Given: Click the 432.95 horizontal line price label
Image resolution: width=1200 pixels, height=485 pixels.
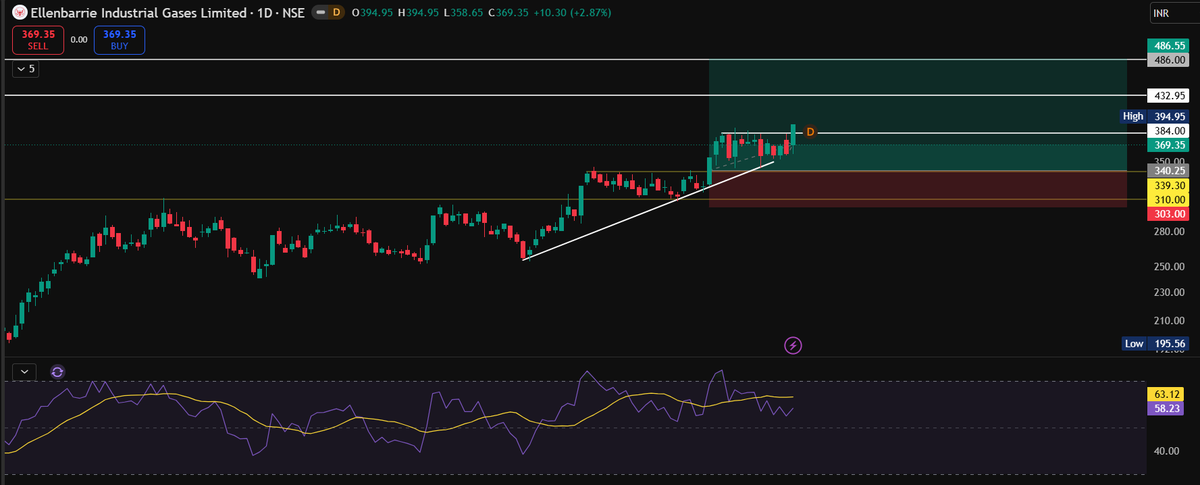Looking at the screenshot, I should pos(1167,95).
